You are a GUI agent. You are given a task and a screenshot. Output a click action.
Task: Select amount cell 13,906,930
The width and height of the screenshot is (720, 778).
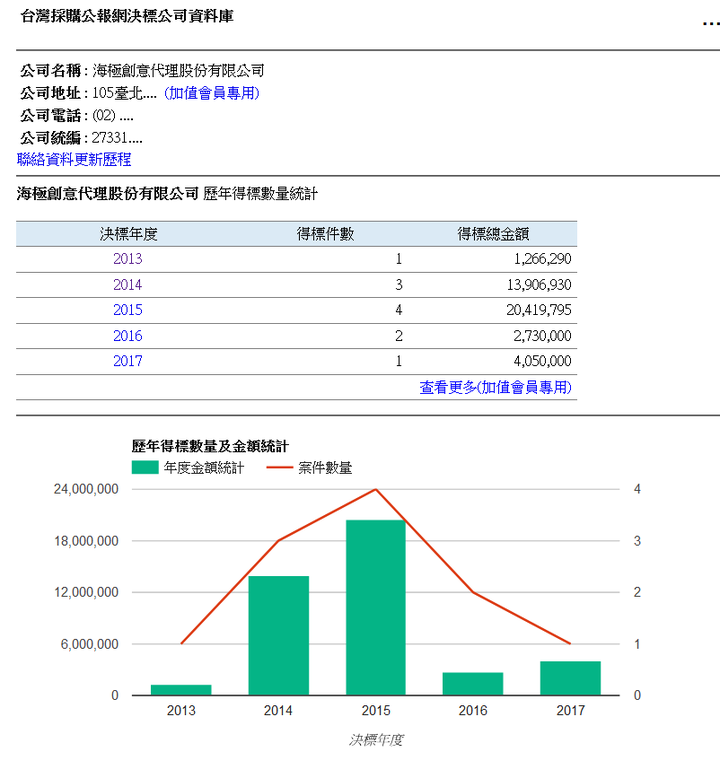539,285
